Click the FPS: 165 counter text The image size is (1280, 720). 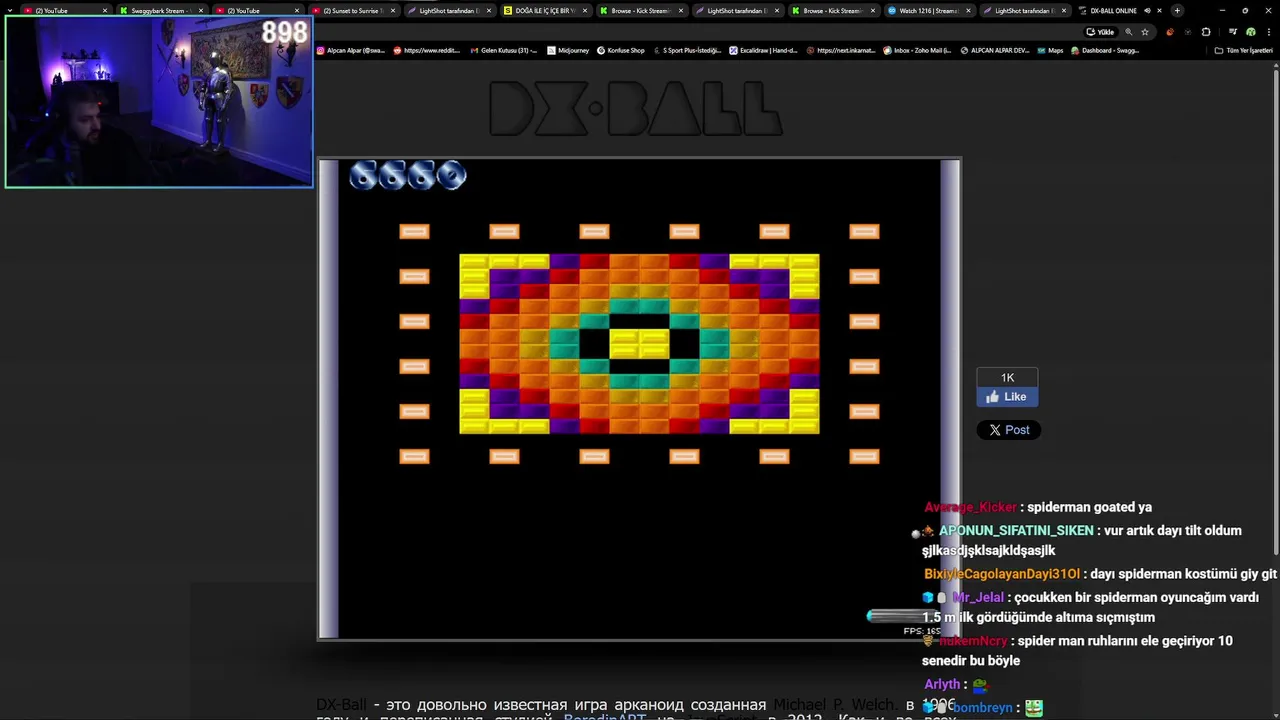pos(922,631)
